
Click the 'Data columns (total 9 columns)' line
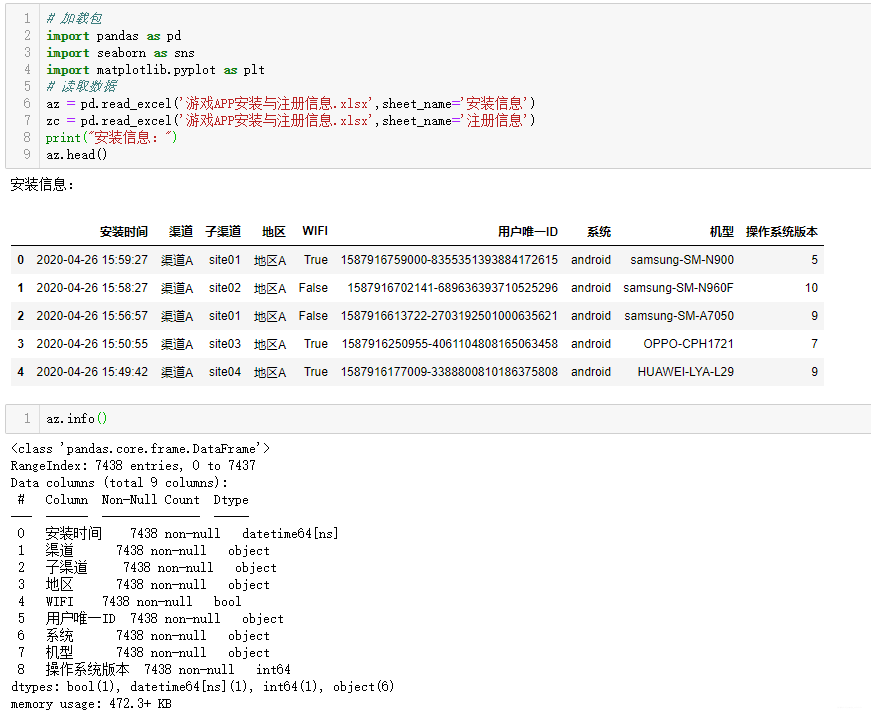(119, 483)
